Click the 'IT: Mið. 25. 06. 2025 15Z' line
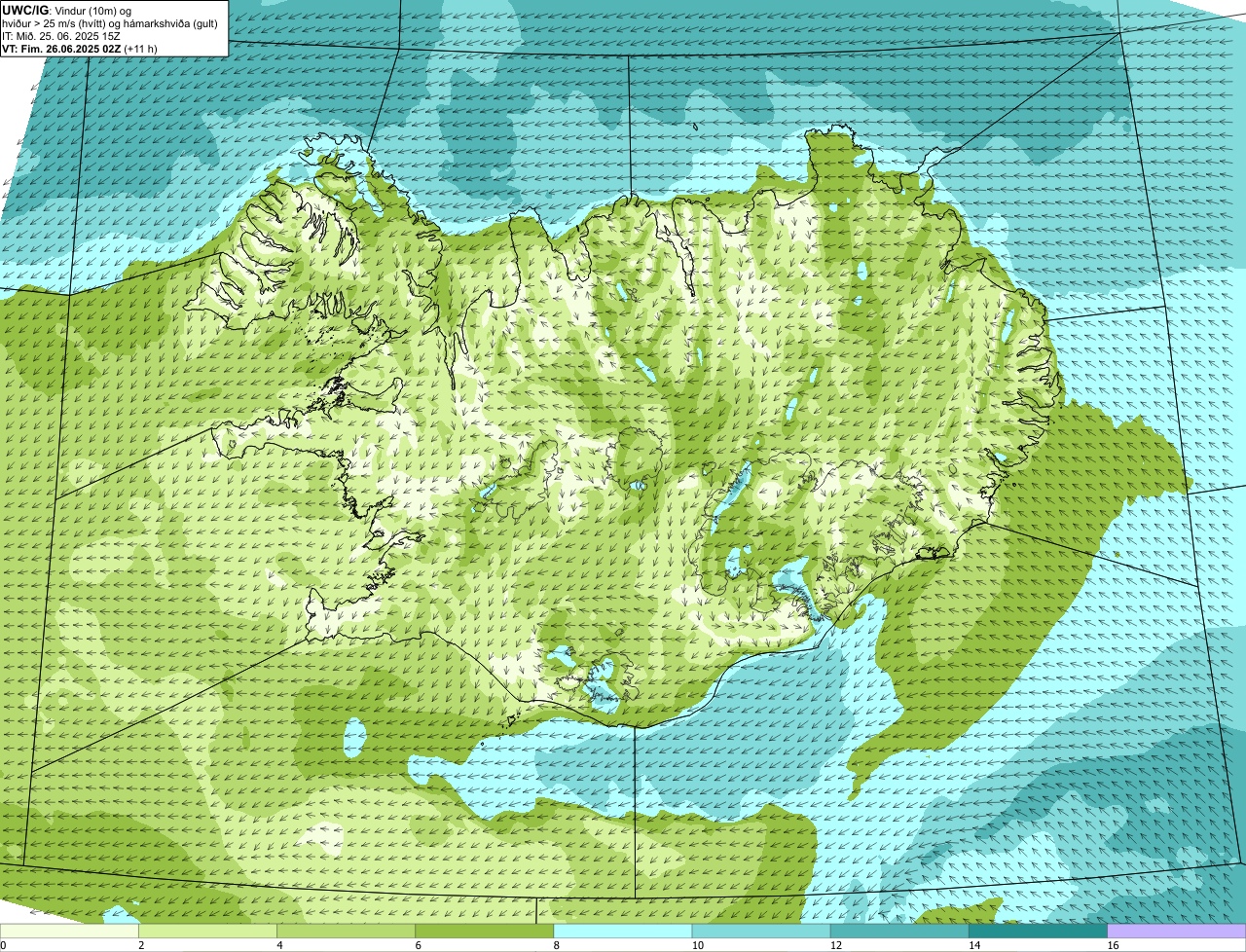Screen dimensions: 1246x952 [x=61, y=35]
